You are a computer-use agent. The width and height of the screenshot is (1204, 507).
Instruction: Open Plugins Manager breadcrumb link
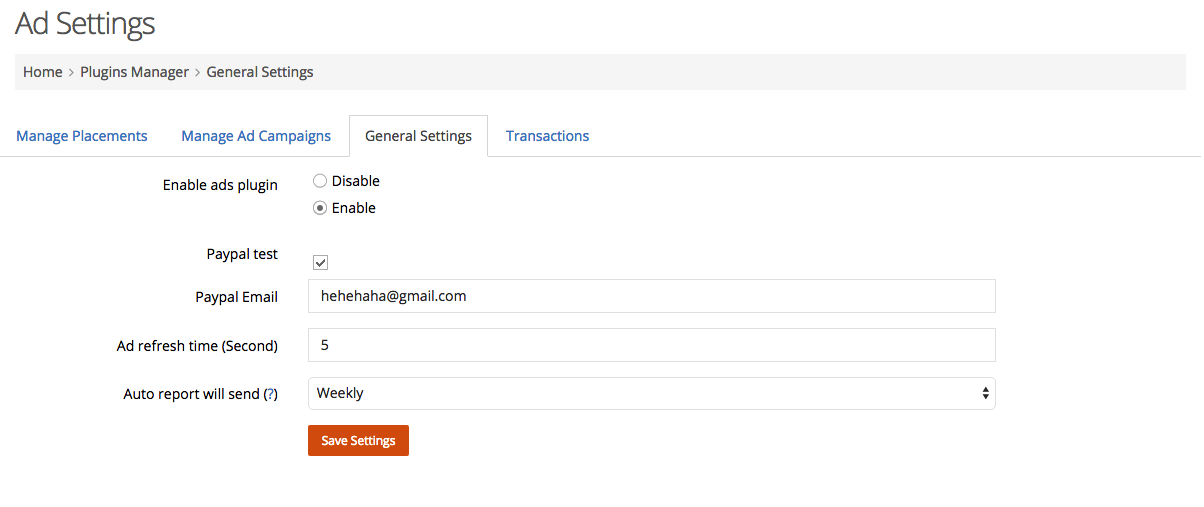[135, 72]
